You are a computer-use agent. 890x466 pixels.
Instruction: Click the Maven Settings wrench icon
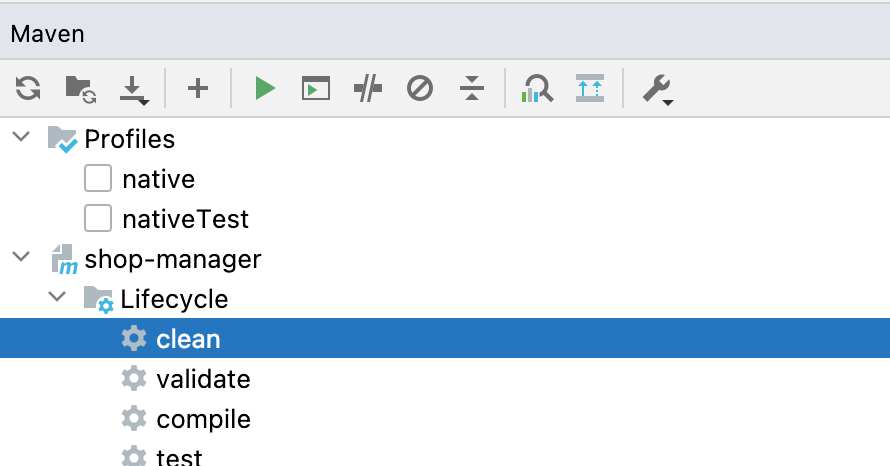click(656, 89)
